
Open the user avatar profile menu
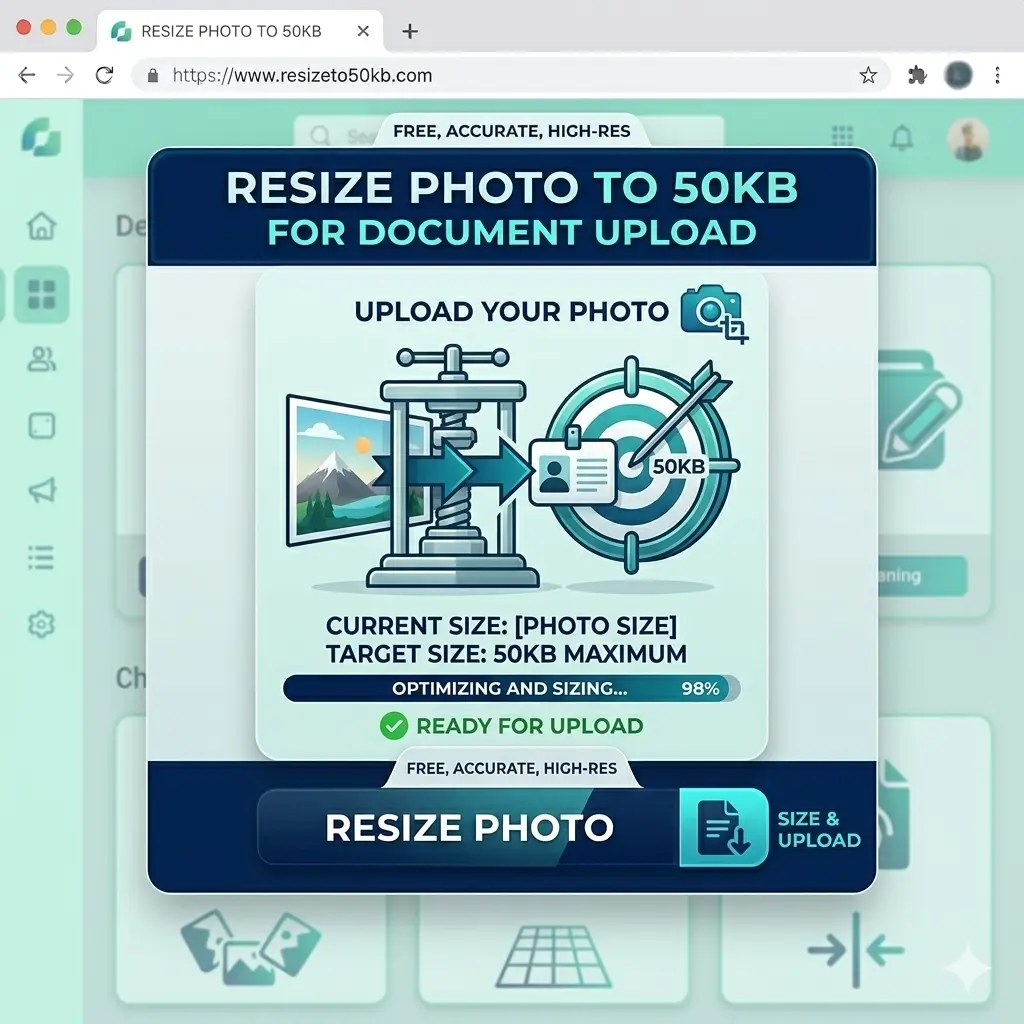coord(967,139)
